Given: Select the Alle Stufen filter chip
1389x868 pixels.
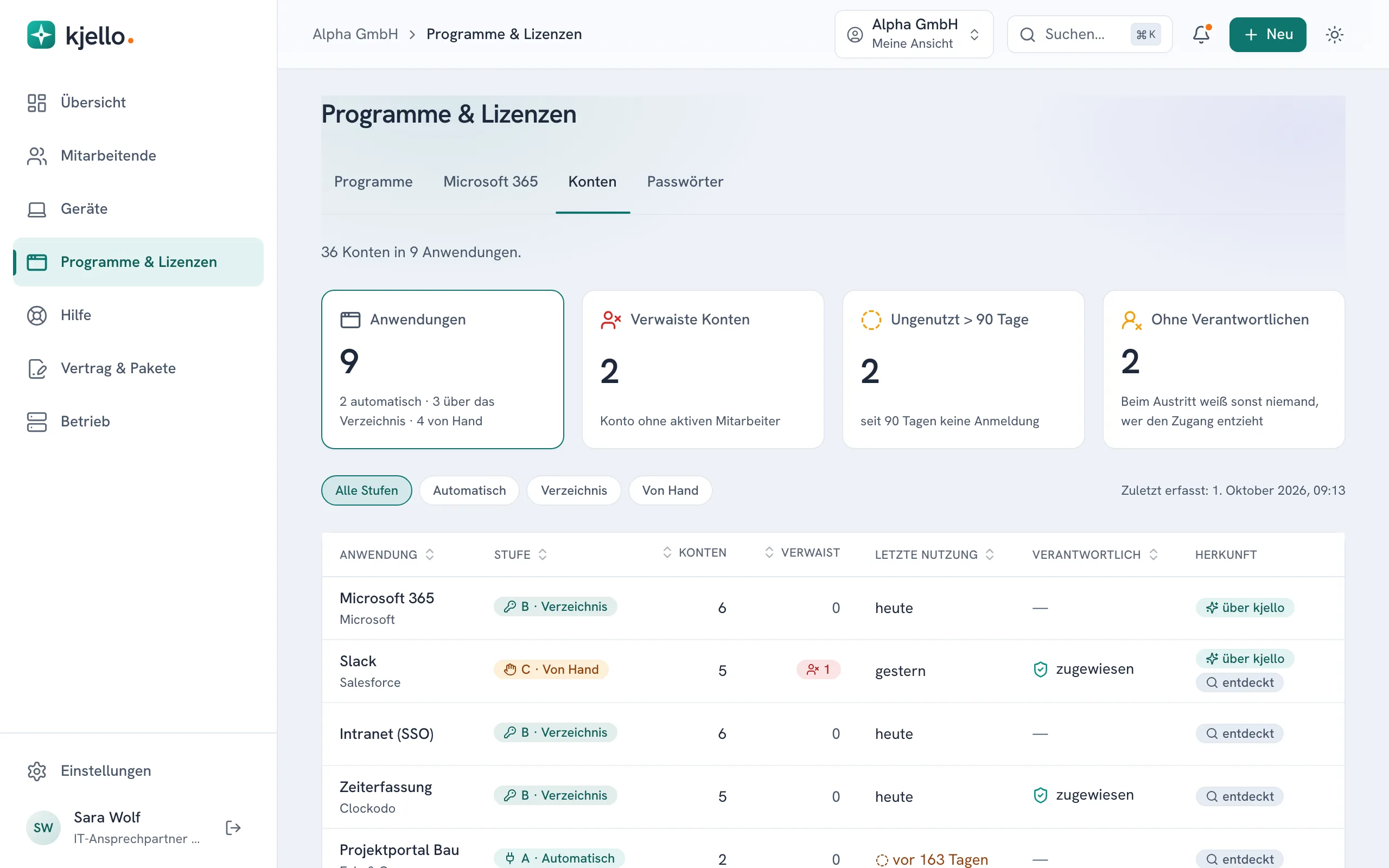Looking at the screenshot, I should 366,490.
